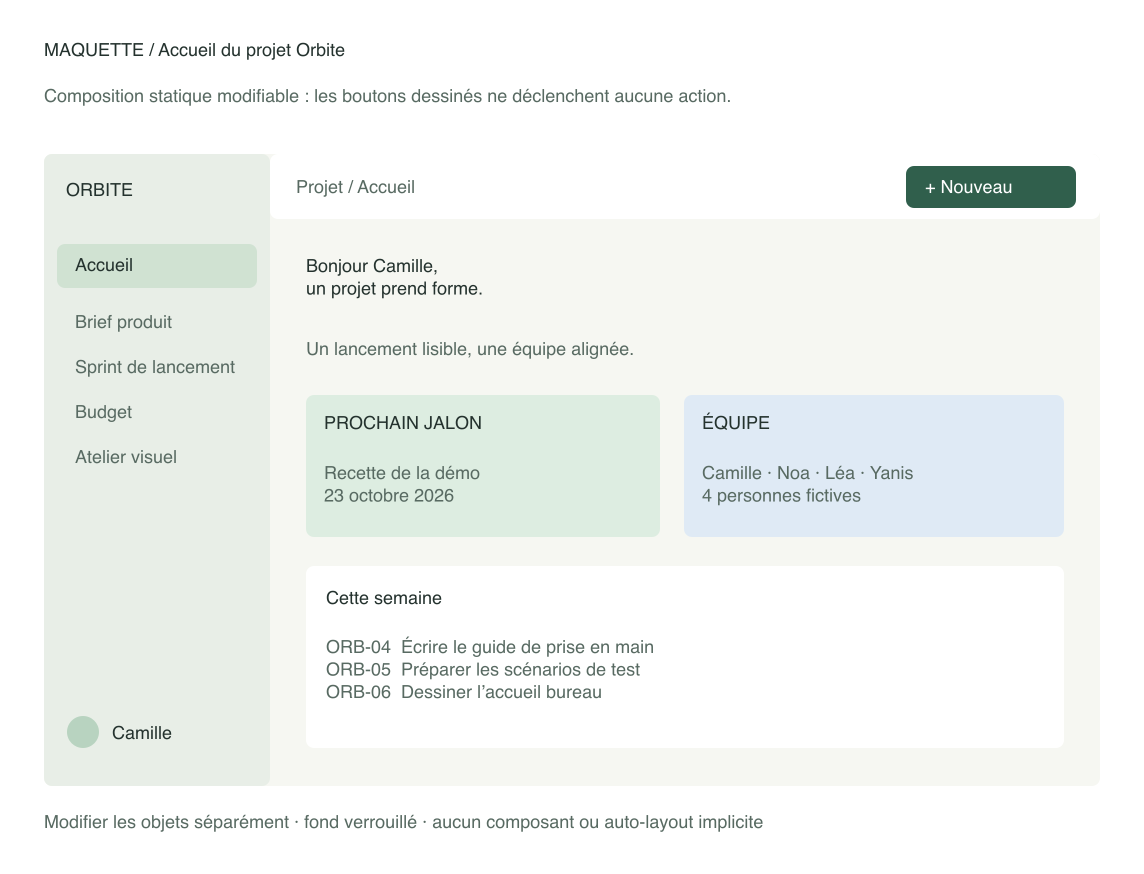Select the ORB-04 guide de prise en main row
This screenshot has width=1144, height=874.
tap(490, 647)
